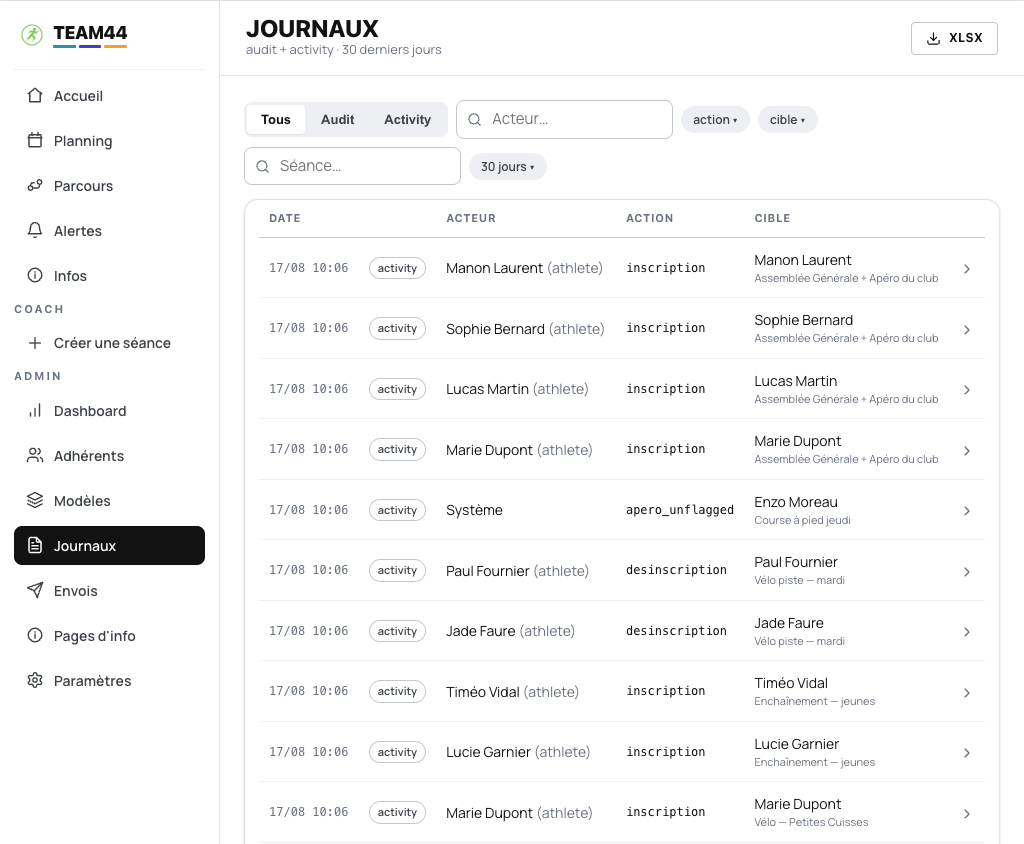The image size is (1024, 844).
Task: Switch to the Audit tab
Action: click(338, 120)
